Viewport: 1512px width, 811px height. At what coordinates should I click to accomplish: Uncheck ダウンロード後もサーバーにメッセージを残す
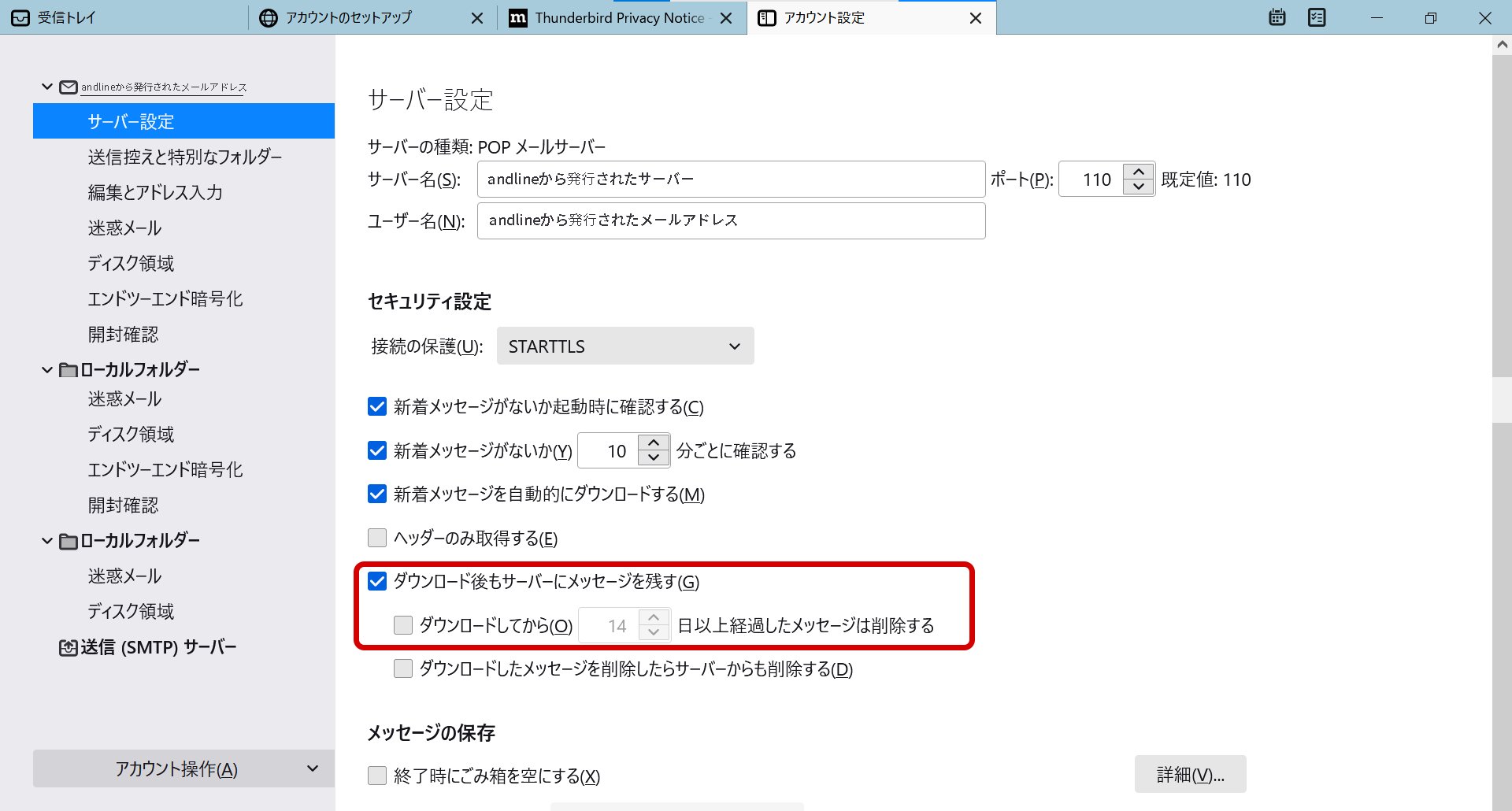pyautogui.click(x=377, y=582)
